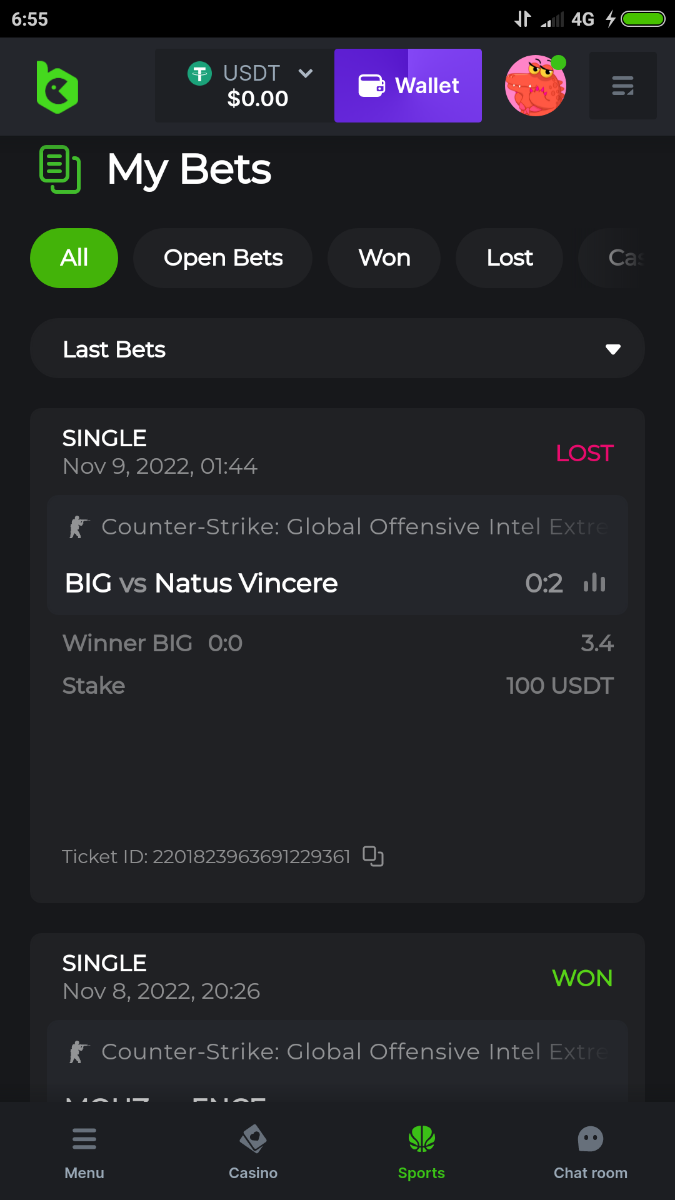Go to Sports in bottom navigation
675x1200 pixels.
point(421,1151)
